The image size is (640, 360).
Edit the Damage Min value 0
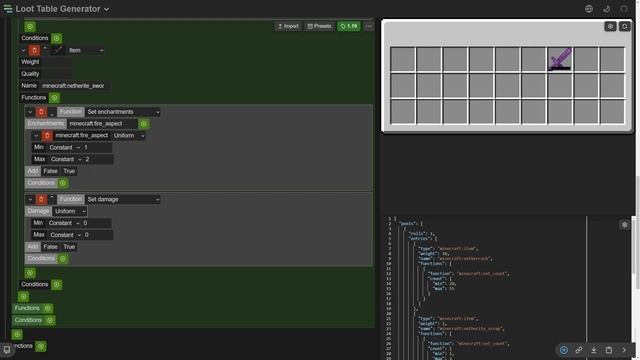coord(97,223)
